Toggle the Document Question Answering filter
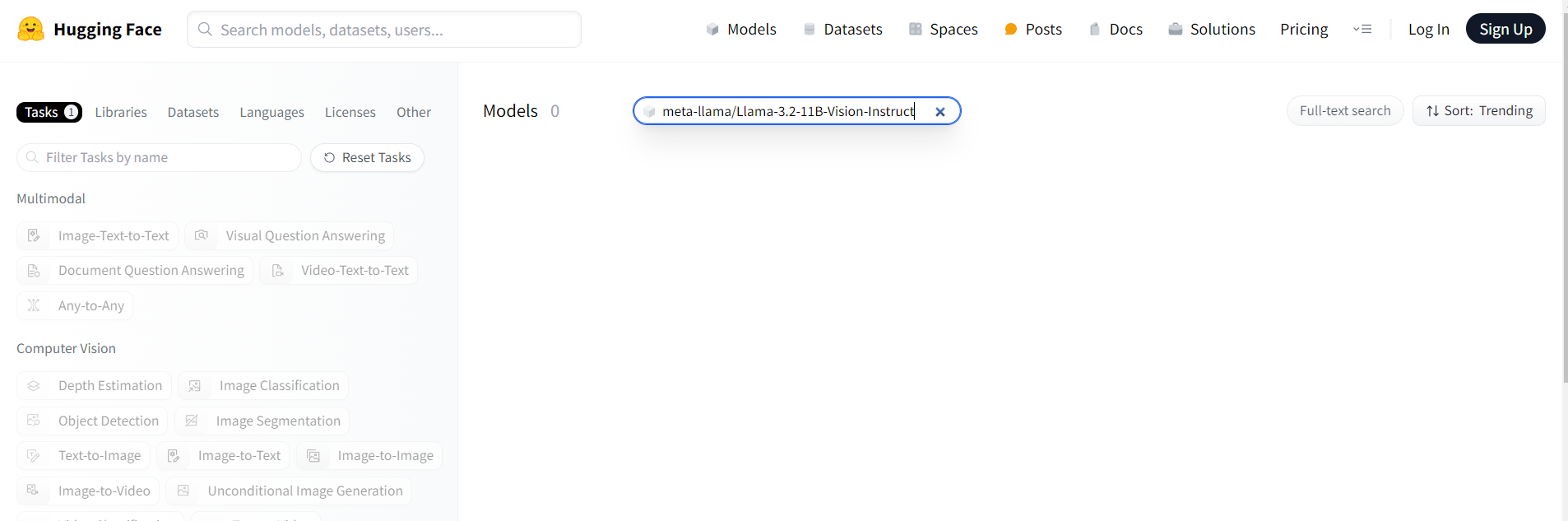 (x=135, y=271)
